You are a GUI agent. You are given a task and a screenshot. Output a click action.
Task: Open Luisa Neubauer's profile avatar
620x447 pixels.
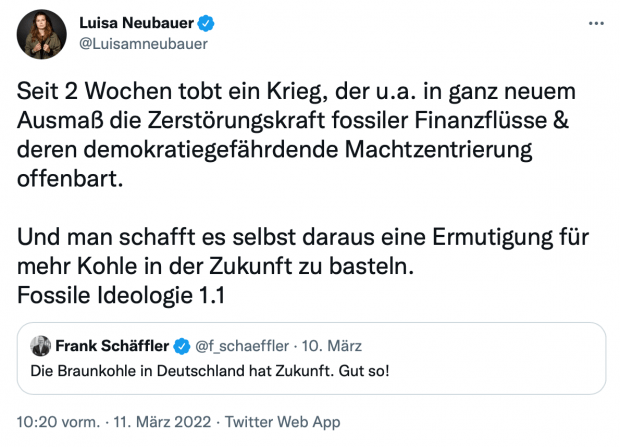coord(41,36)
